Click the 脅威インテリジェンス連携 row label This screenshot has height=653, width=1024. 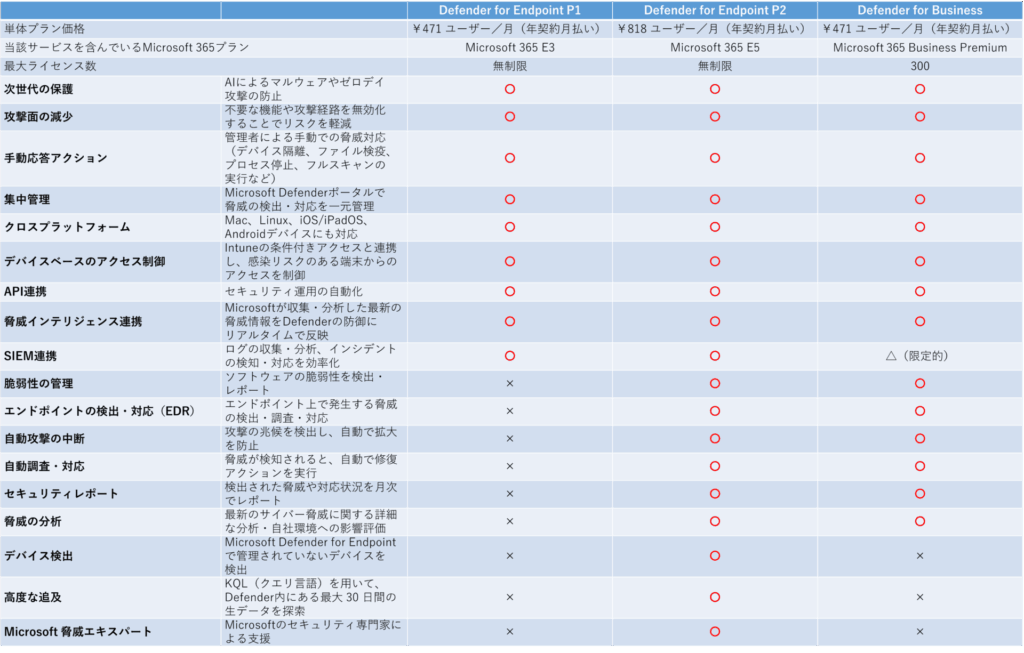(73, 321)
